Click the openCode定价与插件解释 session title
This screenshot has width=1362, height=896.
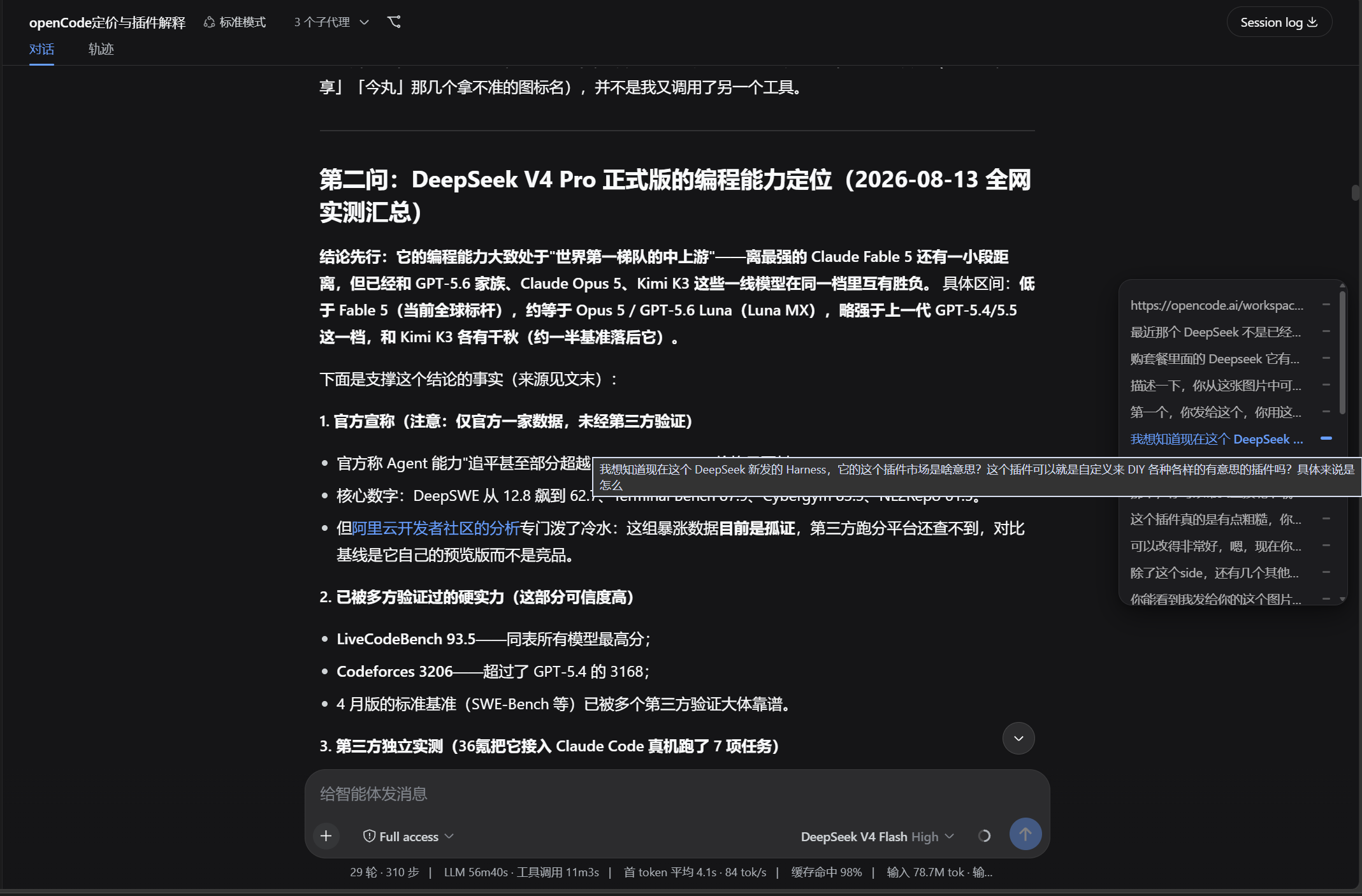[107, 22]
